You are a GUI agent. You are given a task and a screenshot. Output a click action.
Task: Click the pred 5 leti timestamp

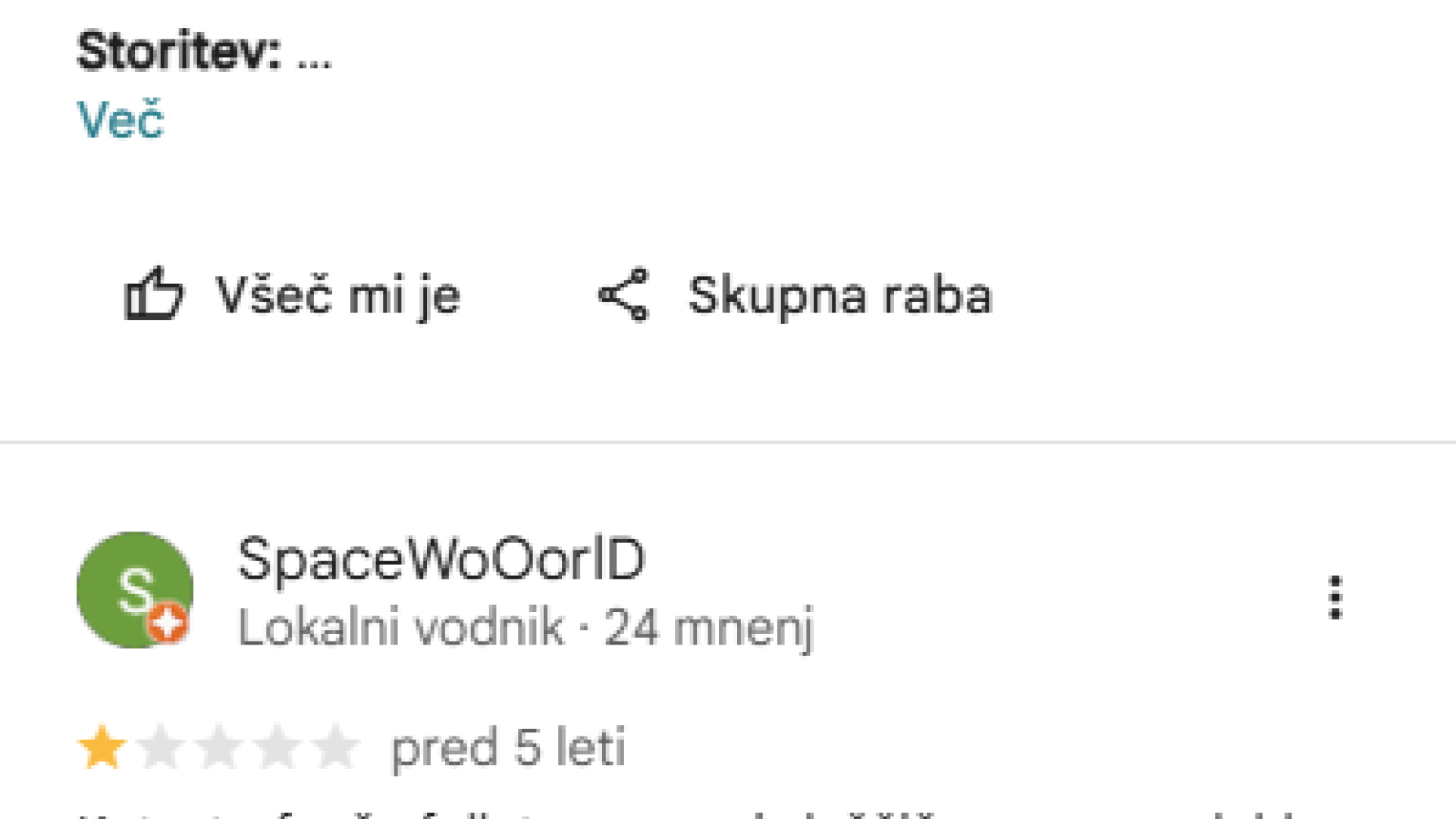[508, 748]
